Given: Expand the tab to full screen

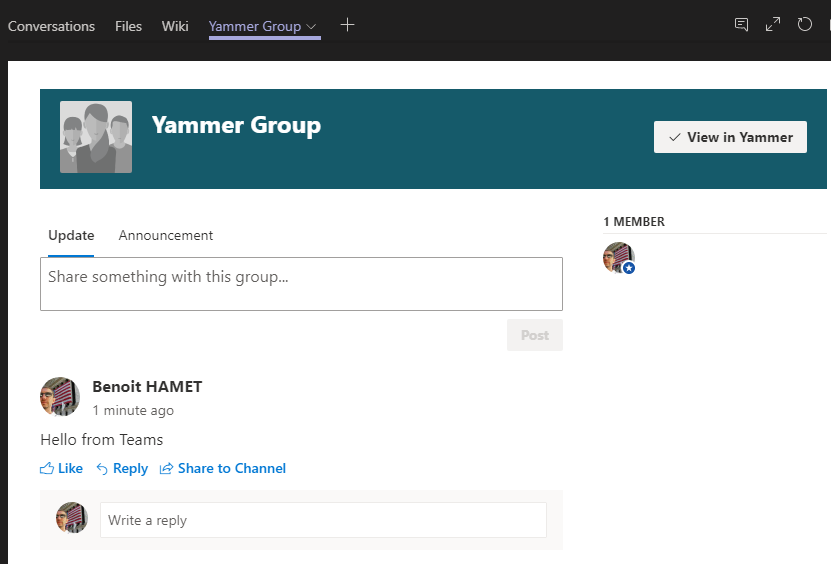Looking at the screenshot, I should click(x=773, y=25).
